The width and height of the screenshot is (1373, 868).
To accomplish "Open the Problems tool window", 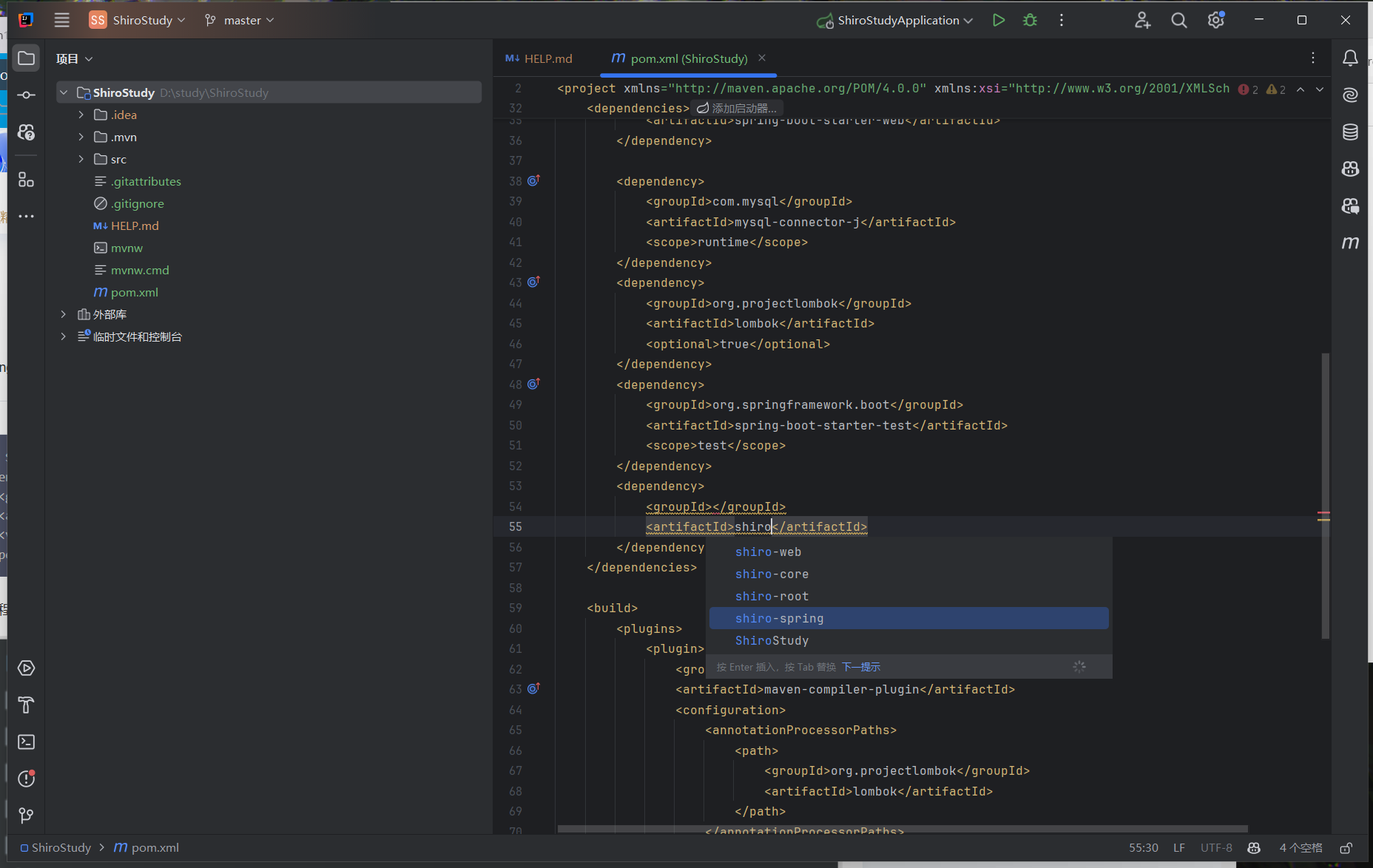I will [26, 779].
